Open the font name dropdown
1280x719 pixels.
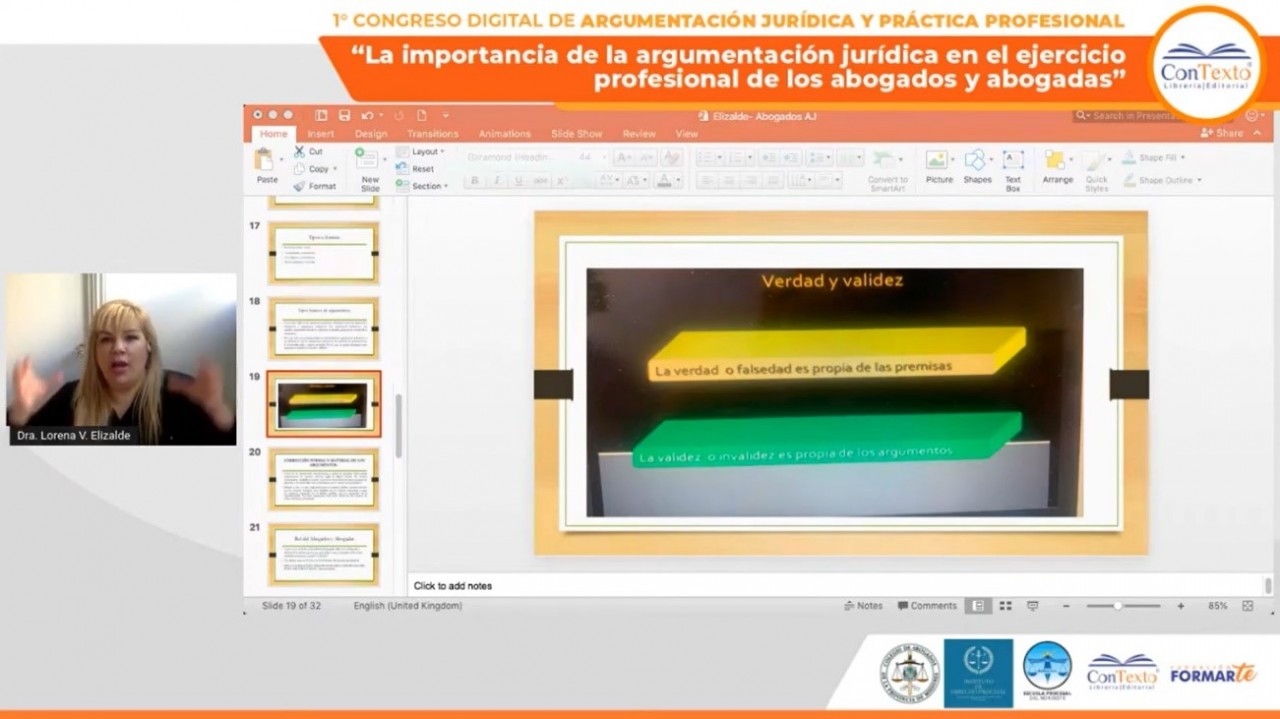pyautogui.click(x=517, y=157)
